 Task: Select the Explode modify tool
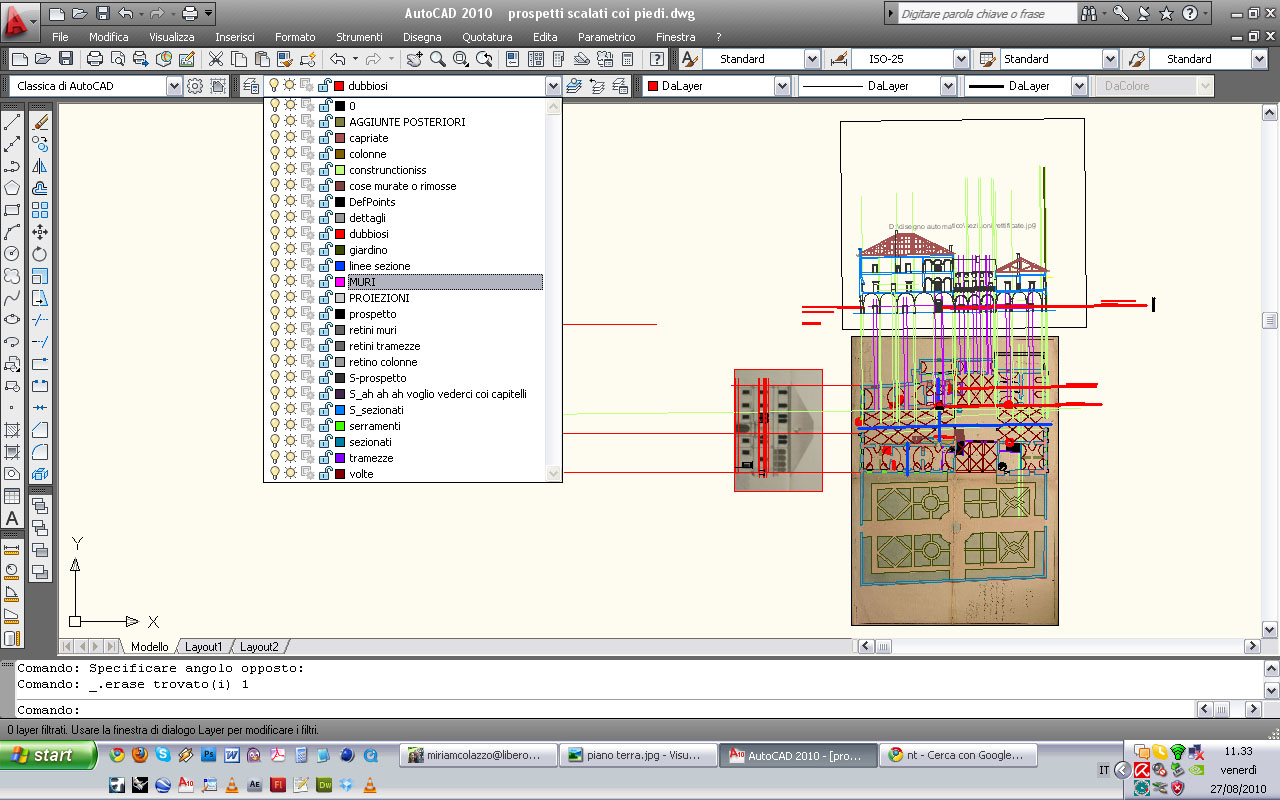(40, 474)
